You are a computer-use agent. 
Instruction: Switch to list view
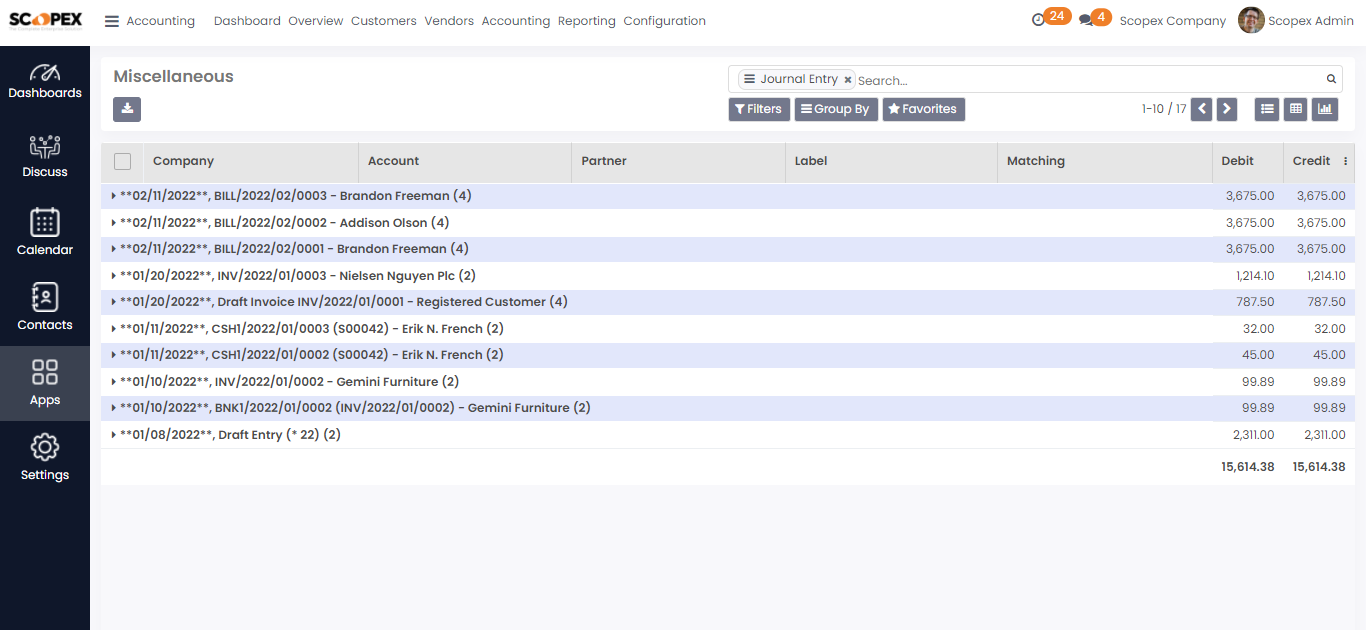coord(1268,109)
